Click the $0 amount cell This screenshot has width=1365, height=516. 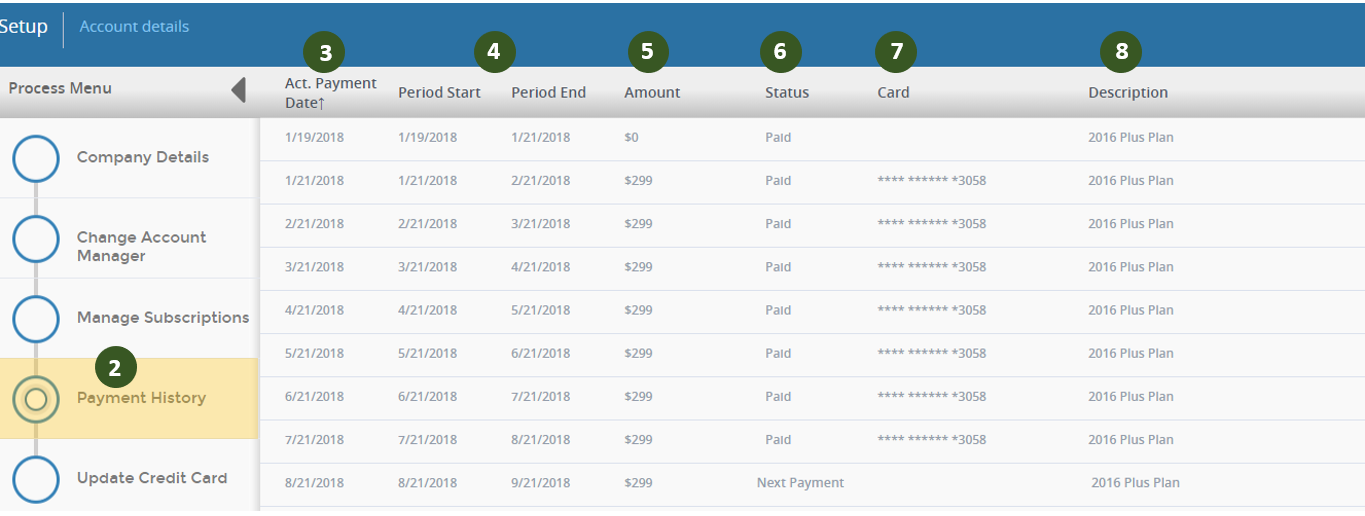(631, 138)
